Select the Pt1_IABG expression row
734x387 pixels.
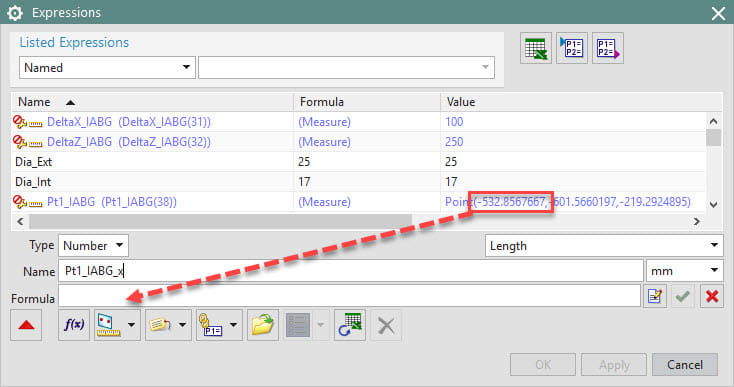[358, 202]
